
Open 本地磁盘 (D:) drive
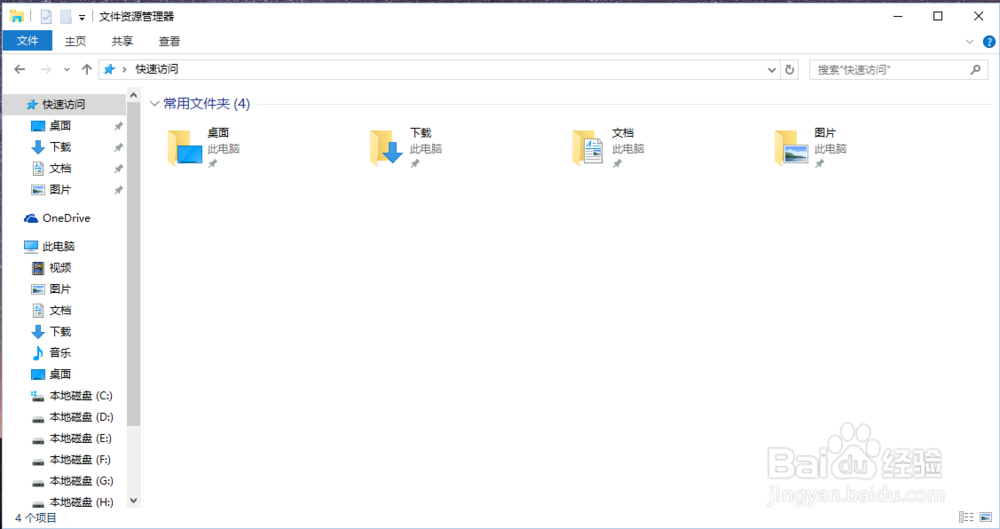[x=81, y=417]
